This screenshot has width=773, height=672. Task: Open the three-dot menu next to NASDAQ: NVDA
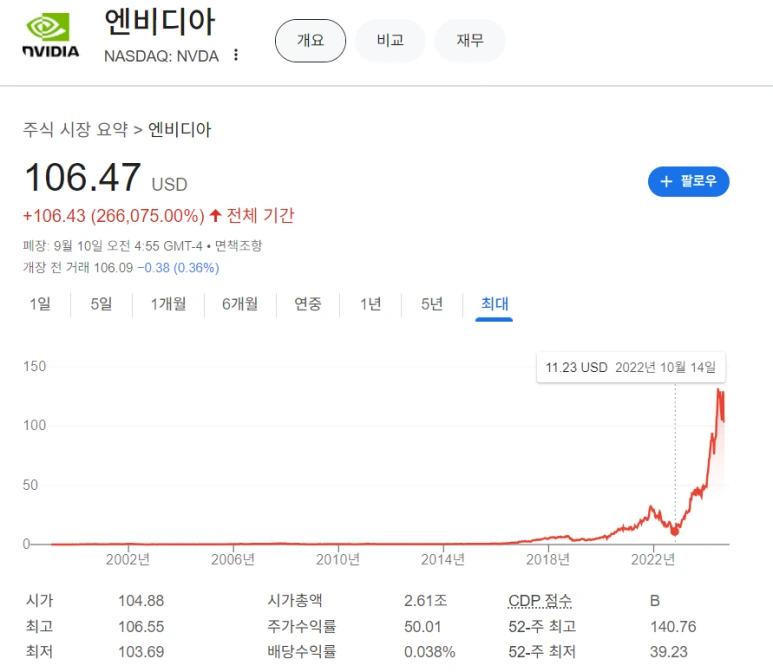point(236,55)
